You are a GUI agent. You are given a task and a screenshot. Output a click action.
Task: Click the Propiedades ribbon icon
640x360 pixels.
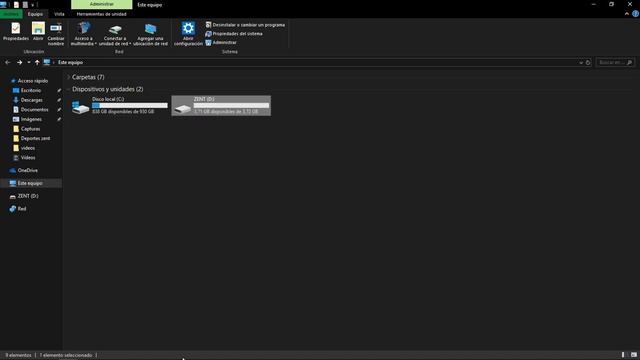pos(16,32)
